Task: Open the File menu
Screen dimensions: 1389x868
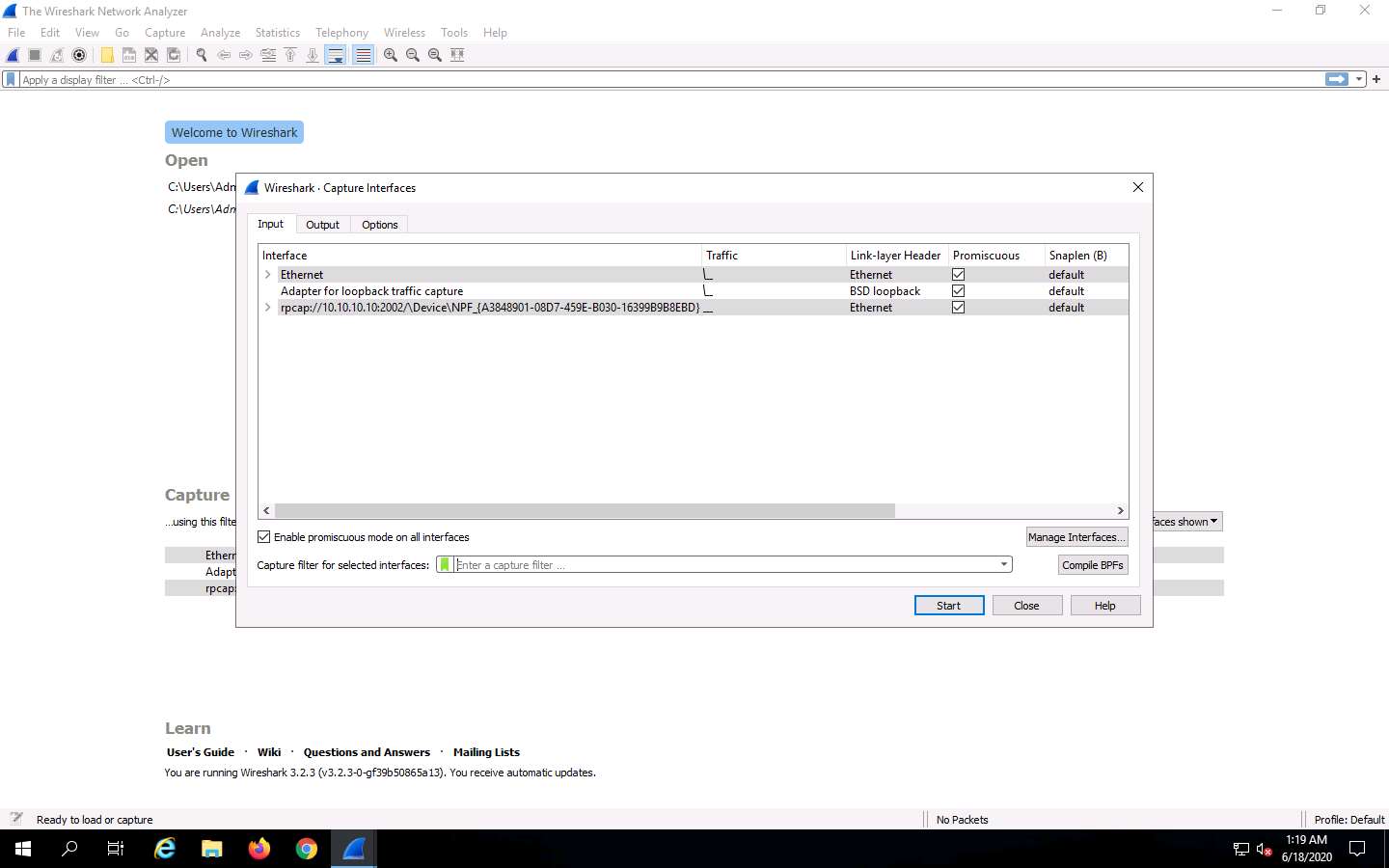Action: [x=16, y=33]
